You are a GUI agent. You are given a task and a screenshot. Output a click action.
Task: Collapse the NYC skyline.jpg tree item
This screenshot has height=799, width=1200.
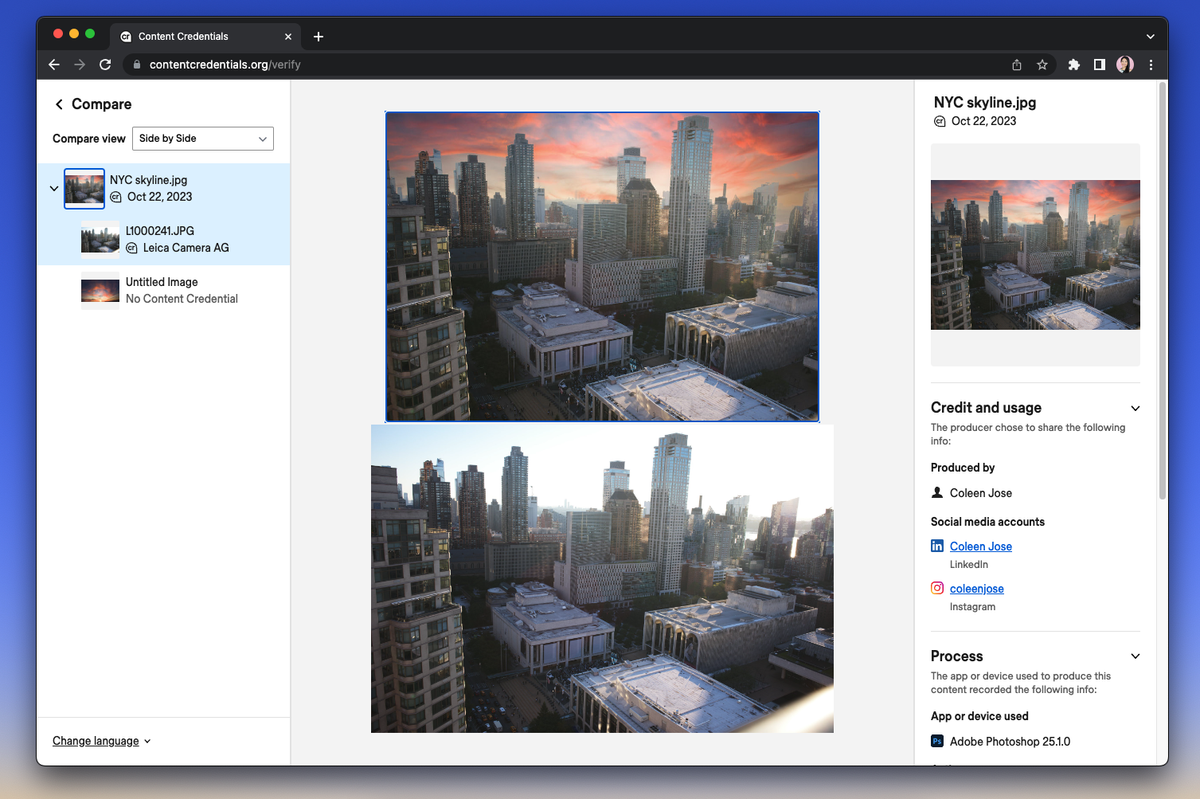[x=54, y=188]
